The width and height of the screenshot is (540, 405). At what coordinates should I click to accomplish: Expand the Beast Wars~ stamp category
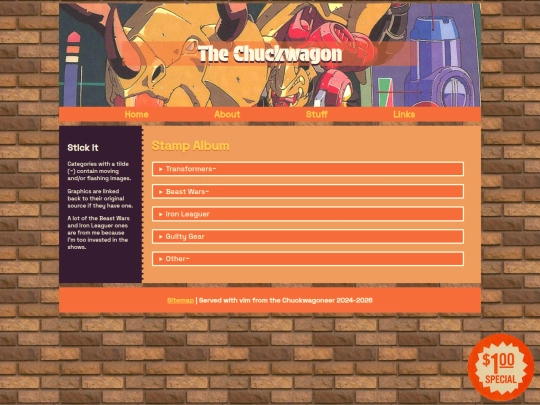click(x=308, y=191)
